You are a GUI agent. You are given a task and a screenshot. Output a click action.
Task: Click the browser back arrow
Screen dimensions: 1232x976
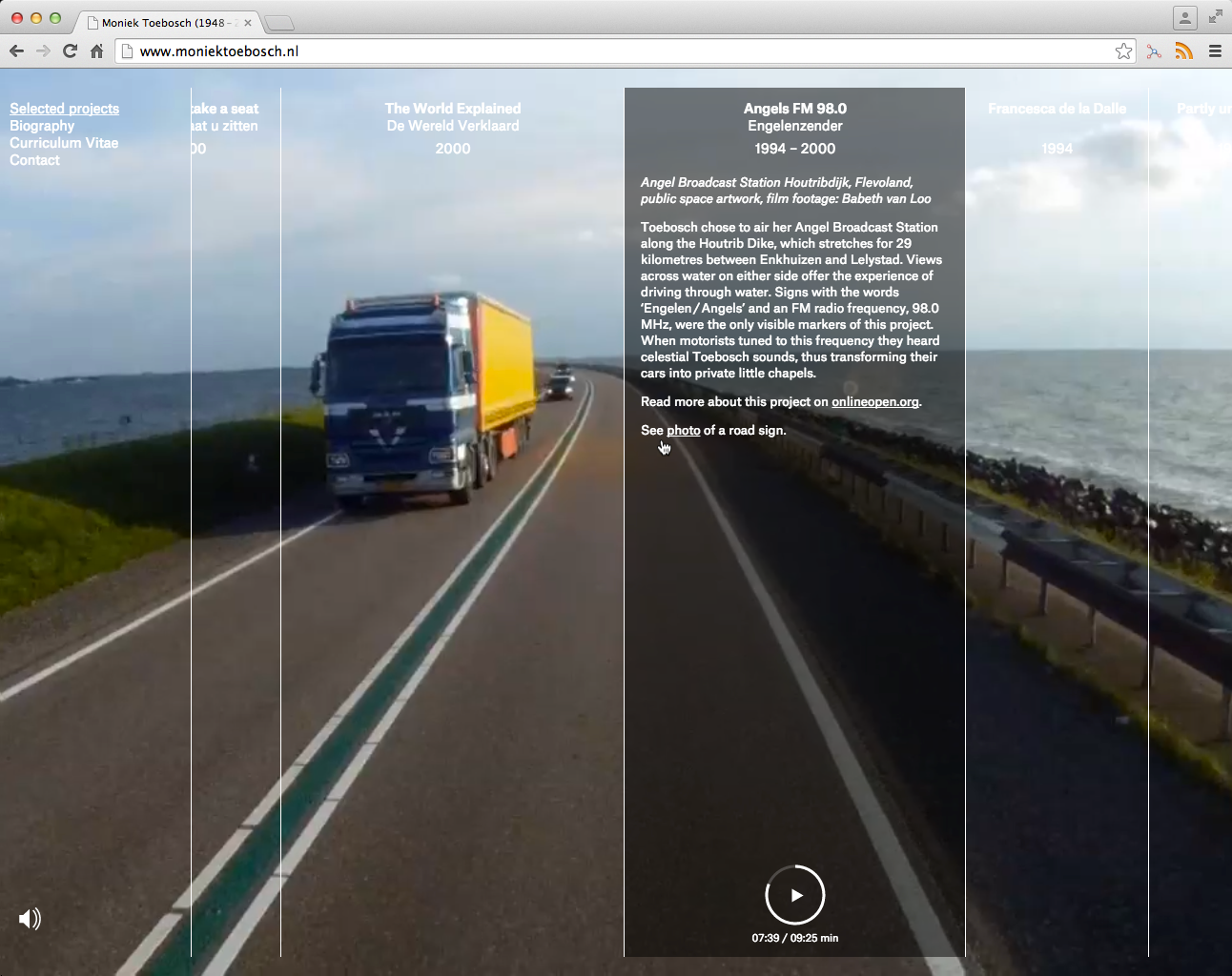click(16, 51)
